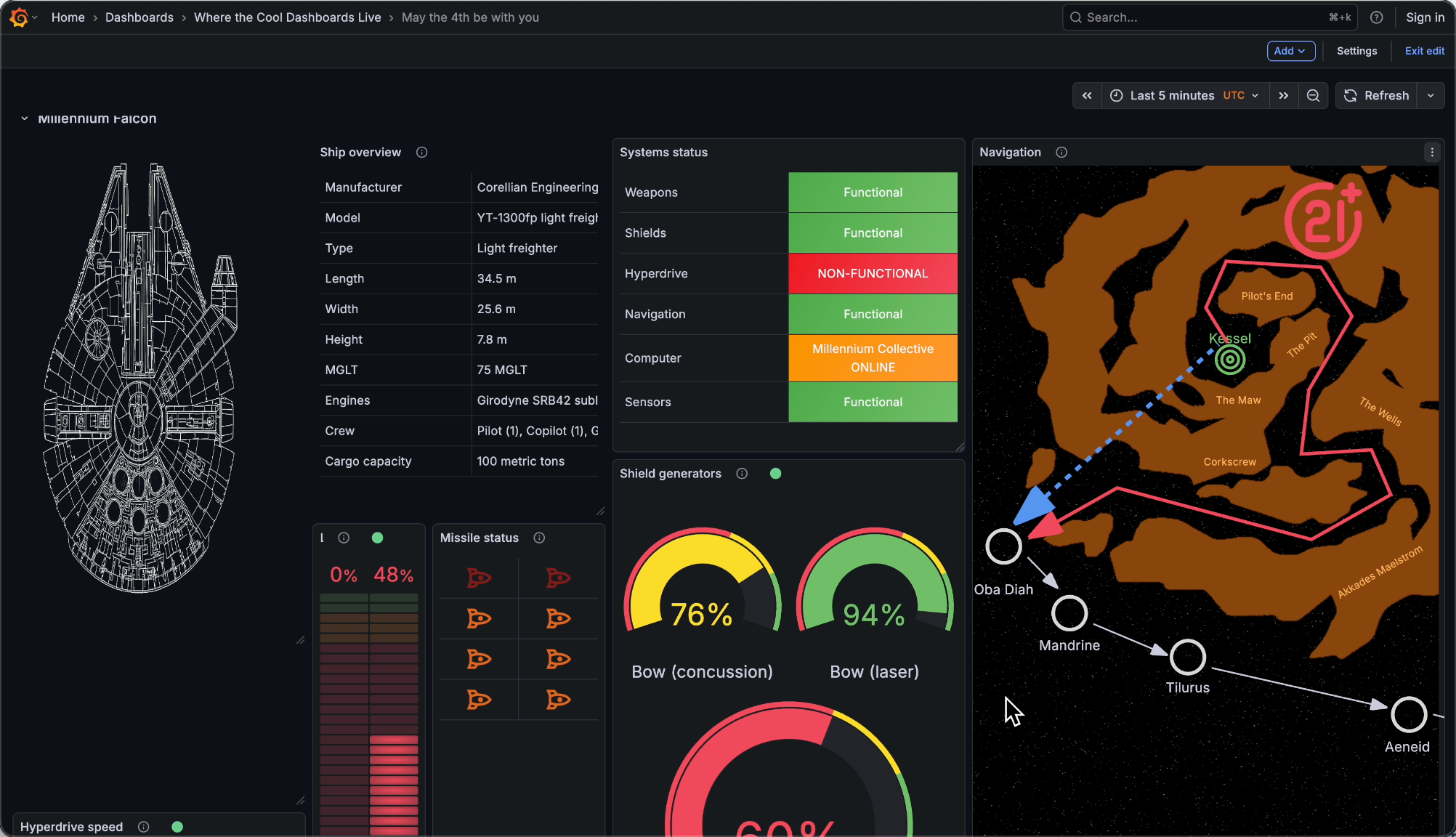Click Missile status info icon
The width and height of the screenshot is (1456, 837).
pyautogui.click(x=539, y=538)
